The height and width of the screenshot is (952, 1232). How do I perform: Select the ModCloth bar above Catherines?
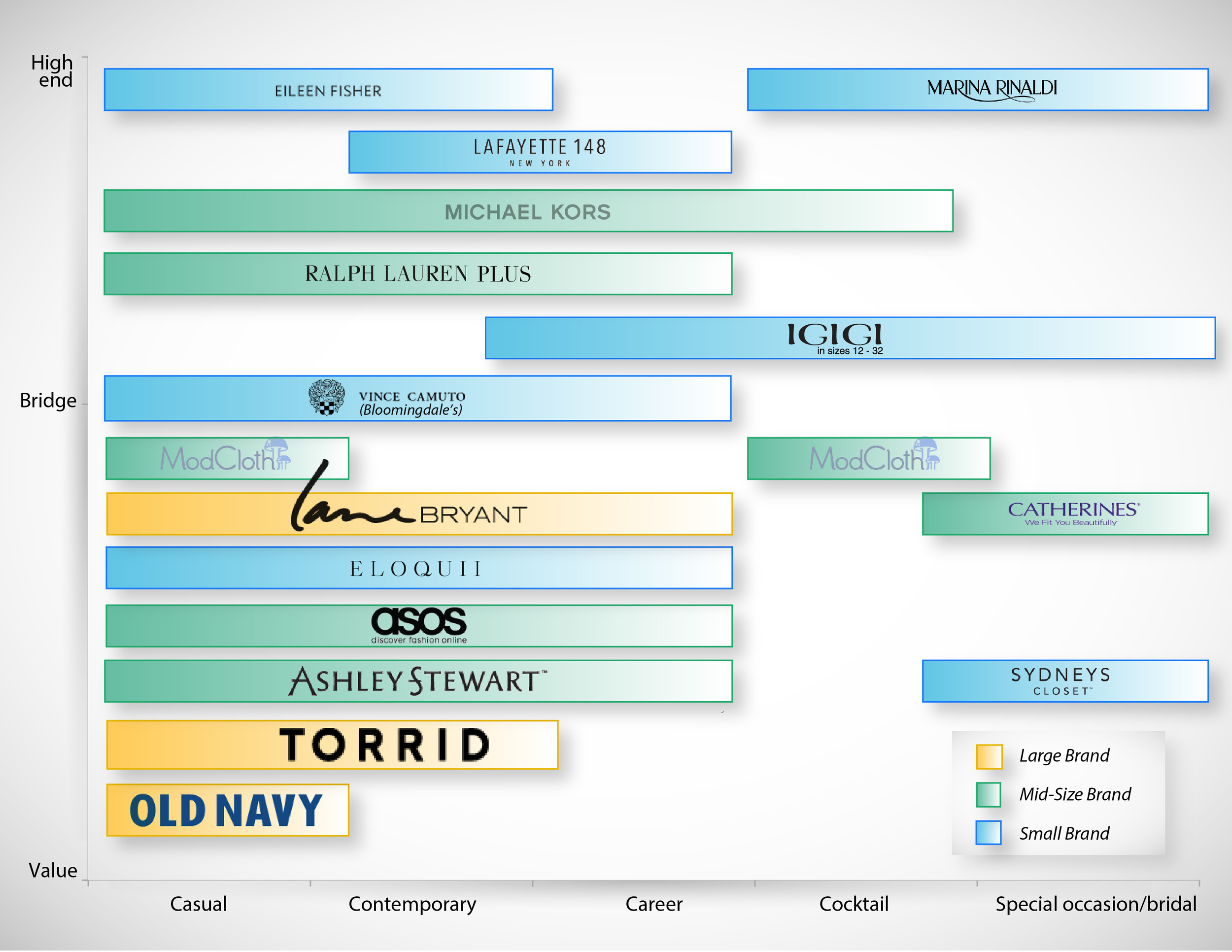(869, 459)
